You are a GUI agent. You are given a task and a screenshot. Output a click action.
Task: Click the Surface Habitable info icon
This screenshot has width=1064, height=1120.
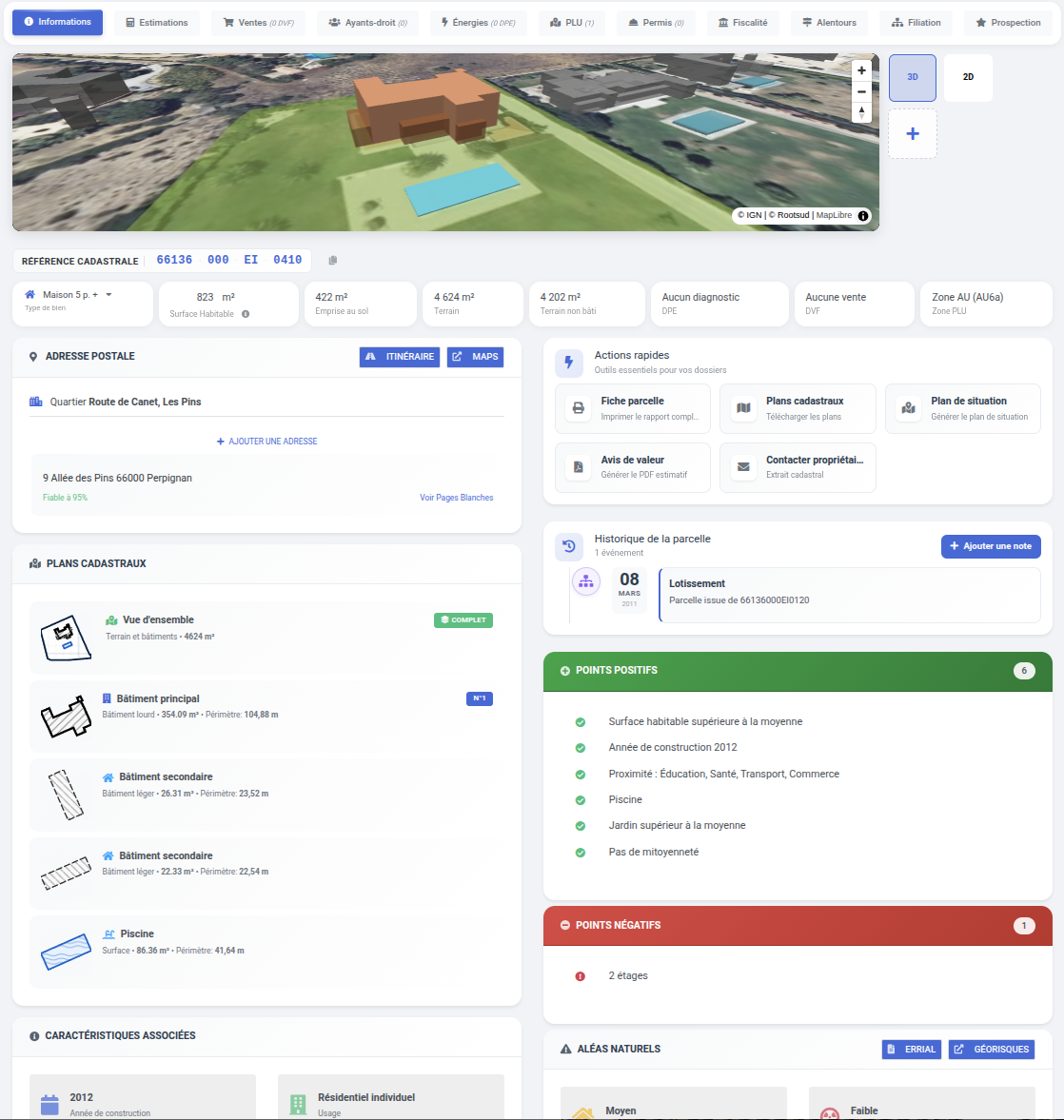246,314
